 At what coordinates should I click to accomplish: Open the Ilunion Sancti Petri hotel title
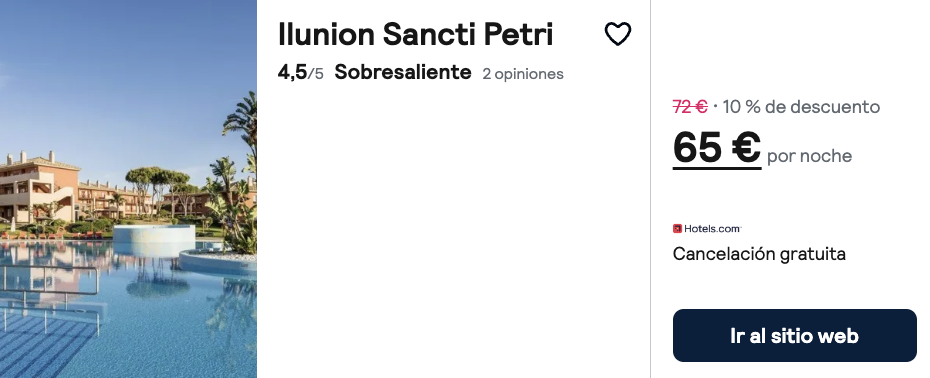415,34
